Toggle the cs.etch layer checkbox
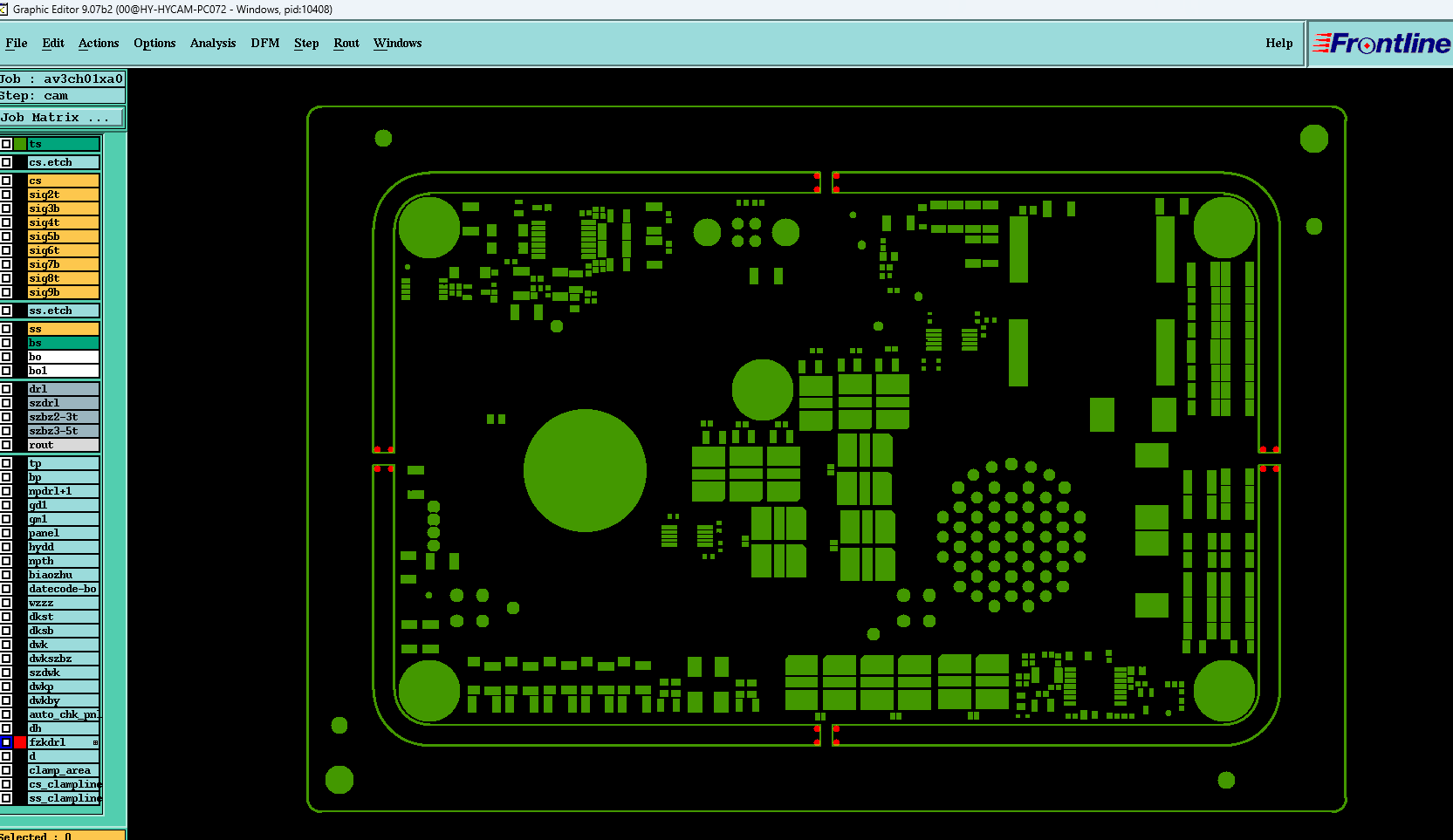The width and height of the screenshot is (1453, 840). pyautogui.click(x=6, y=162)
